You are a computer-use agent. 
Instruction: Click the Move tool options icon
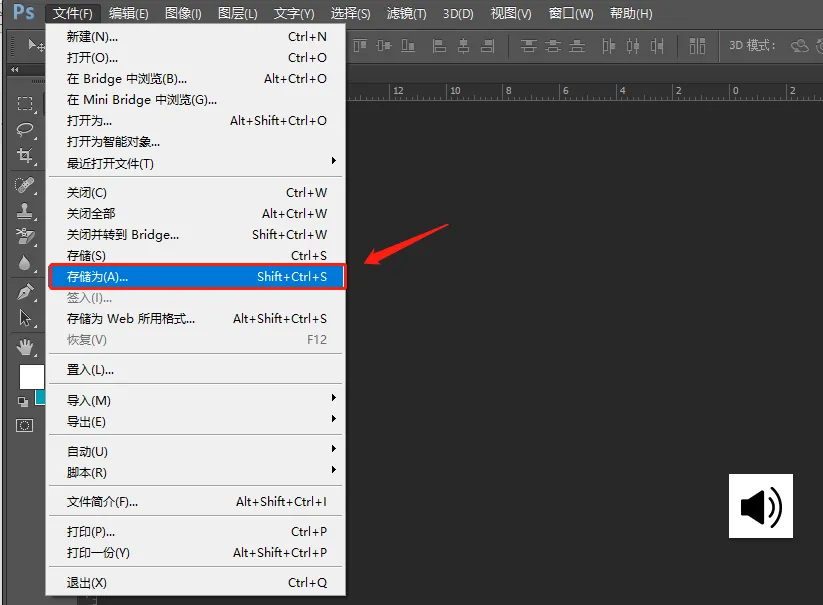(36, 45)
